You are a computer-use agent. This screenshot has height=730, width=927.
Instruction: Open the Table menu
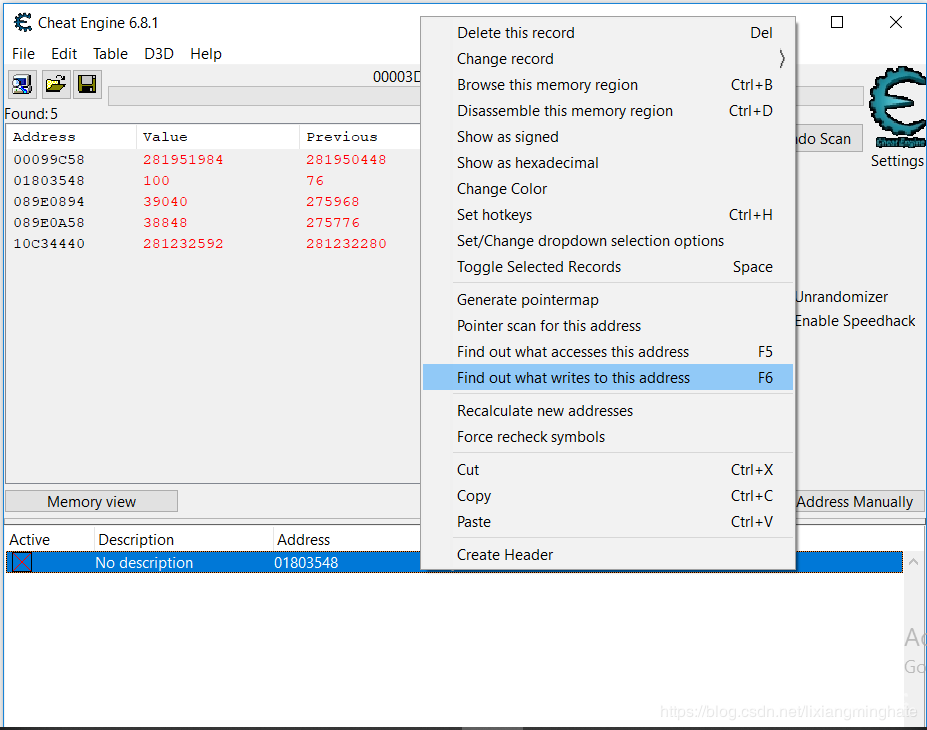tap(110, 54)
